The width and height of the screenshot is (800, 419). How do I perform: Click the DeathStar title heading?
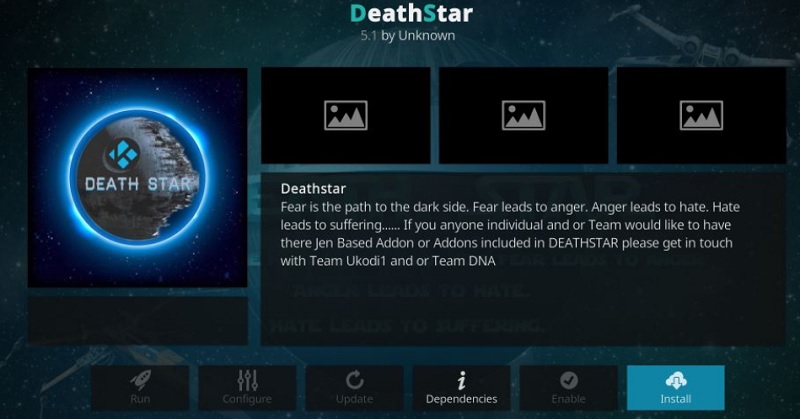click(x=411, y=13)
